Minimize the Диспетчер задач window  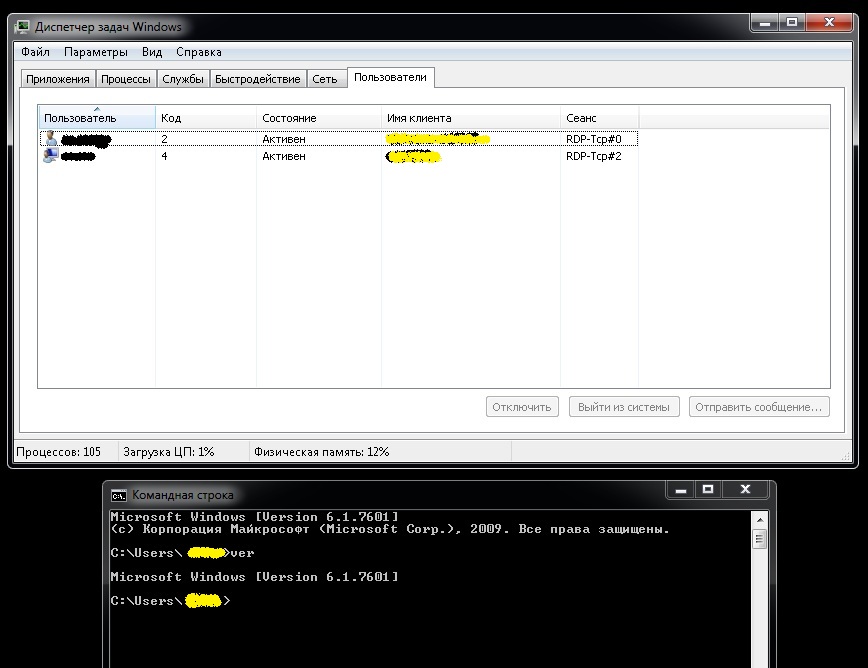click(x=765, y=23)
